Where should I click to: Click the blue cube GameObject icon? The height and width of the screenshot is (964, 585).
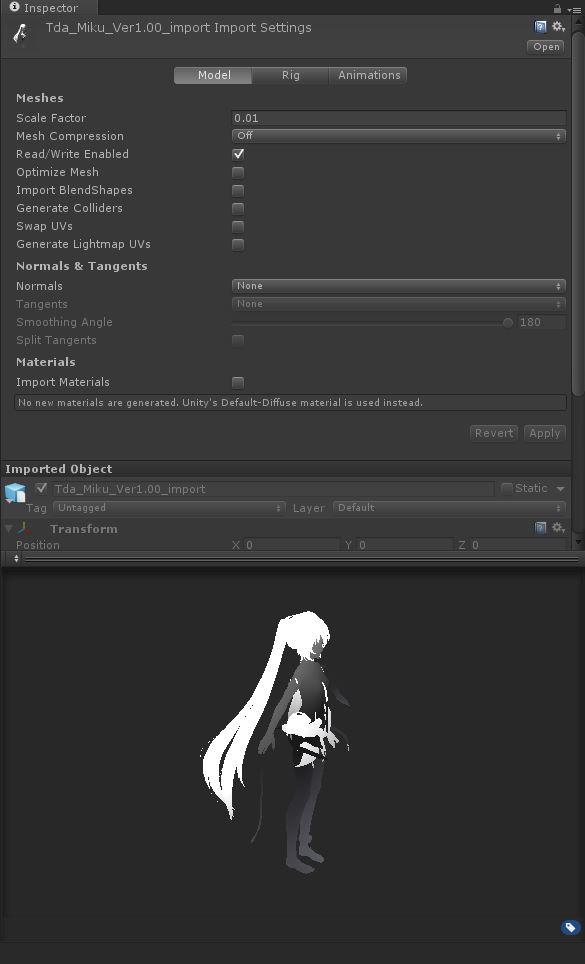tap(15, 492)
